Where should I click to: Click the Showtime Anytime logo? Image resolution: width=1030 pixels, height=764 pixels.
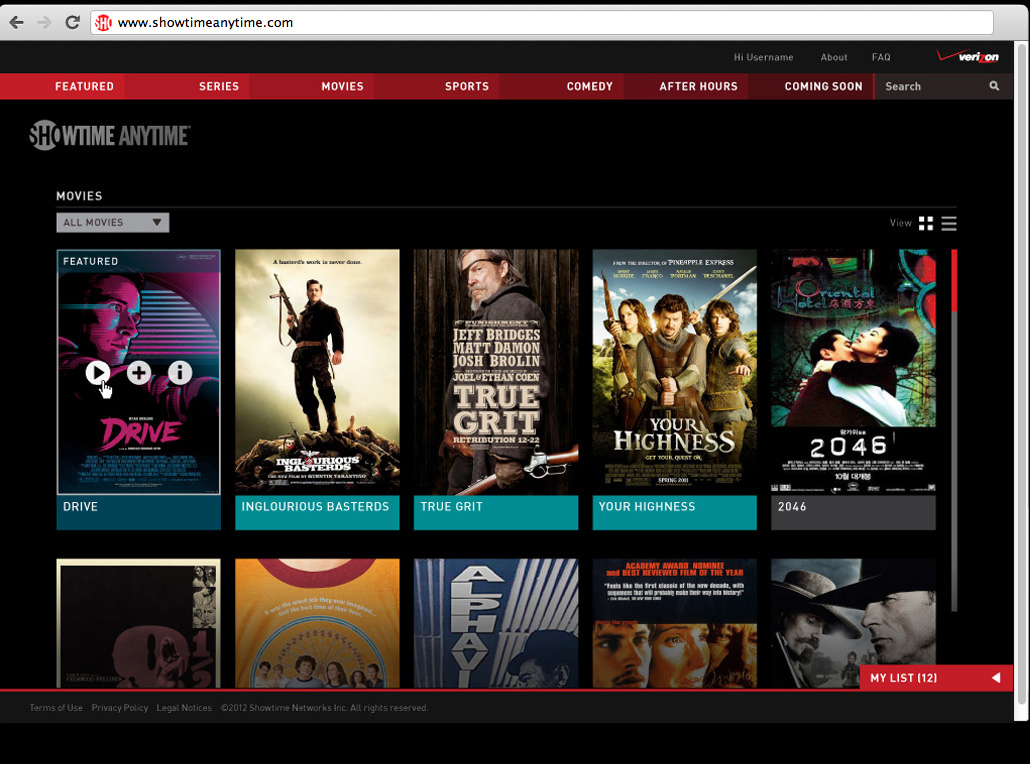point(110,135)
